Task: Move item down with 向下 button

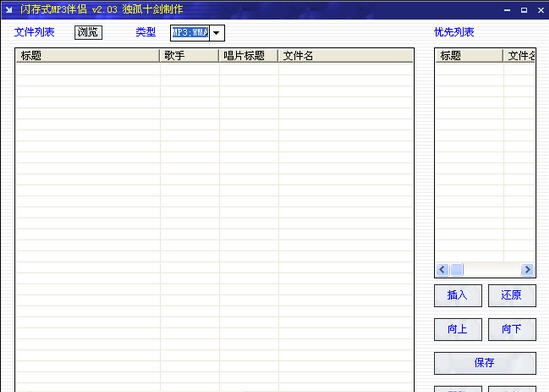Action: [512, 329]
